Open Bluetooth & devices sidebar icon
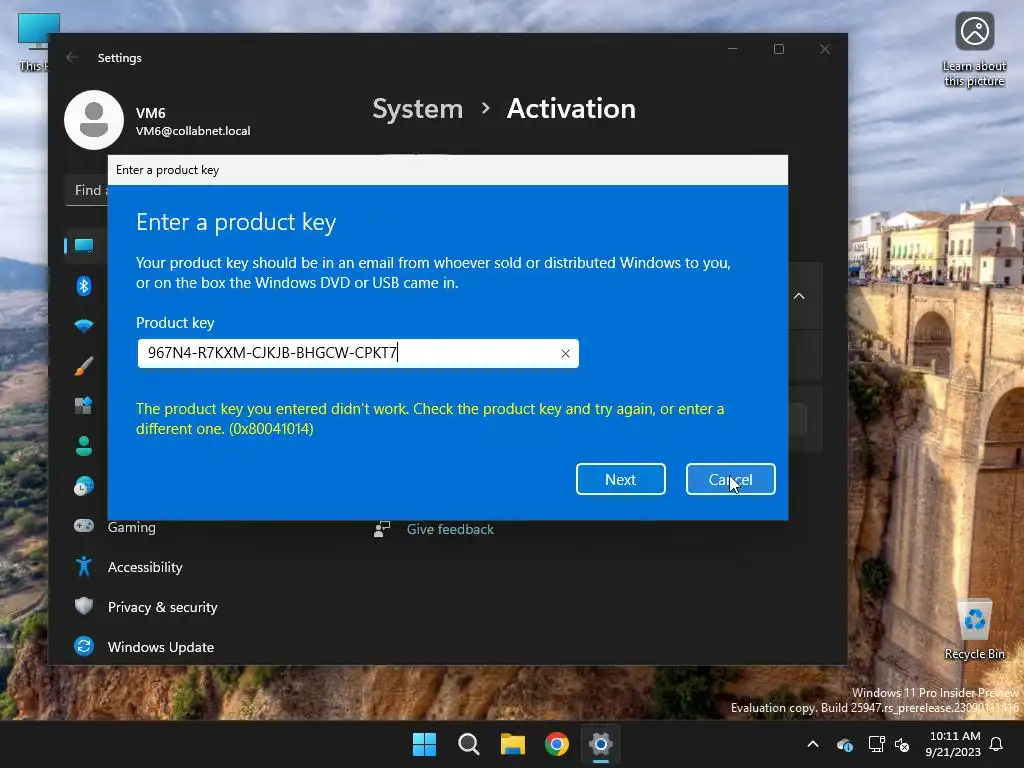1024x768 pixels. (84, 285)
